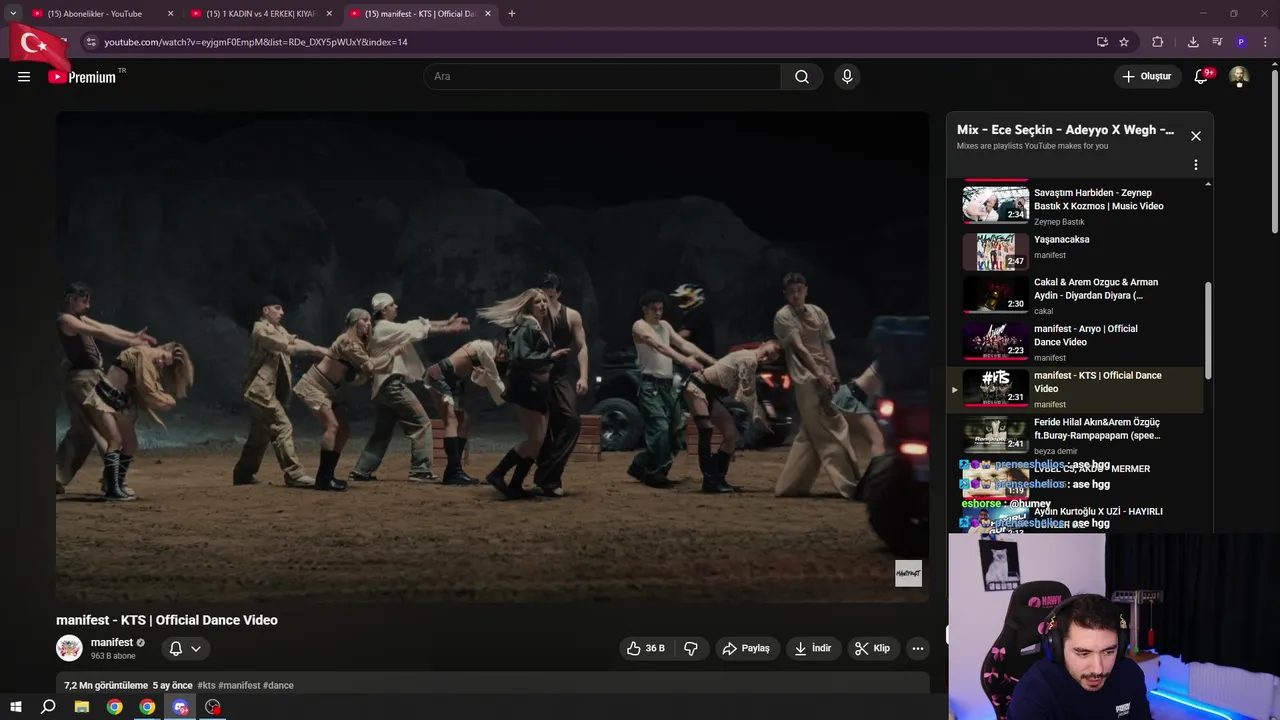Image resolution: width=1280 pixels, height=720 pixels.
Task: Click the video title manifest - KTS text
Action: tap(167, 620)
